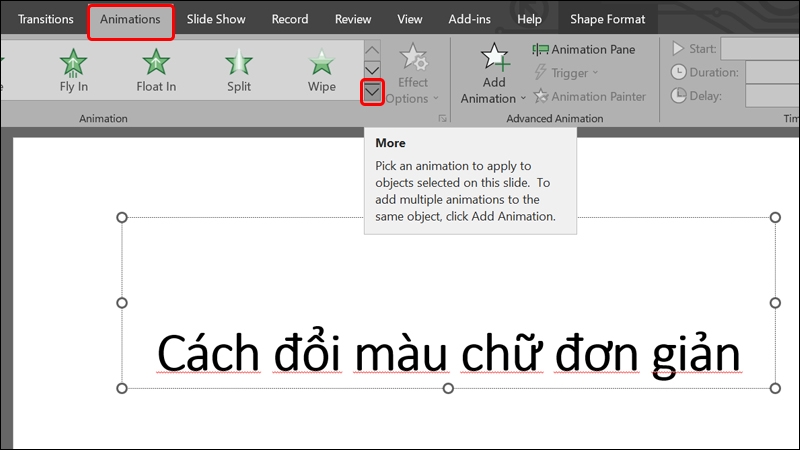Click the bottom-left handle of text box
The height and width of the screenshot is (450, 800).
coord(122,388)
